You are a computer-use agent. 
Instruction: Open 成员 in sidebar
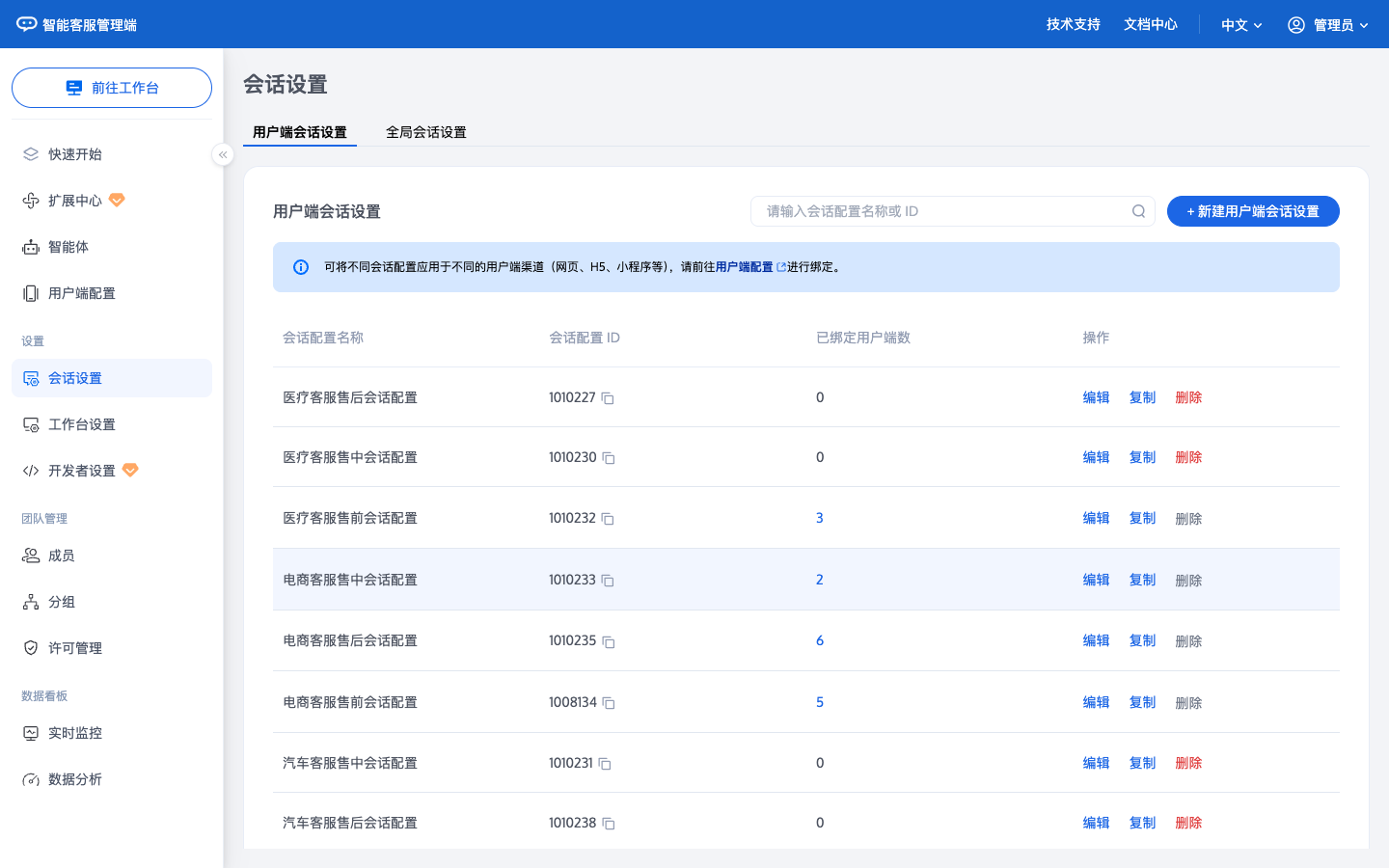pos(112,556)
